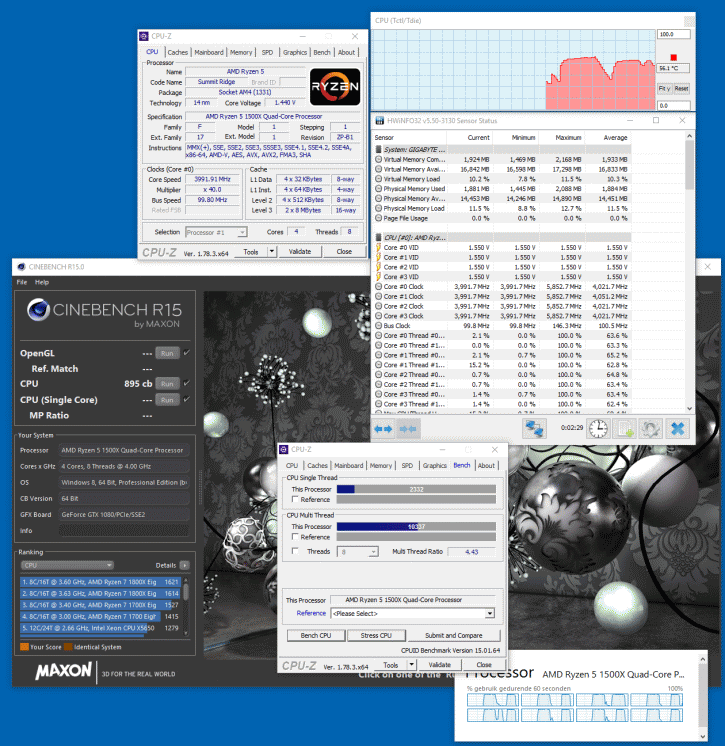Run the Cinebench CPU test
This screenshot has width=725, height=746.
tap(167, 383)
